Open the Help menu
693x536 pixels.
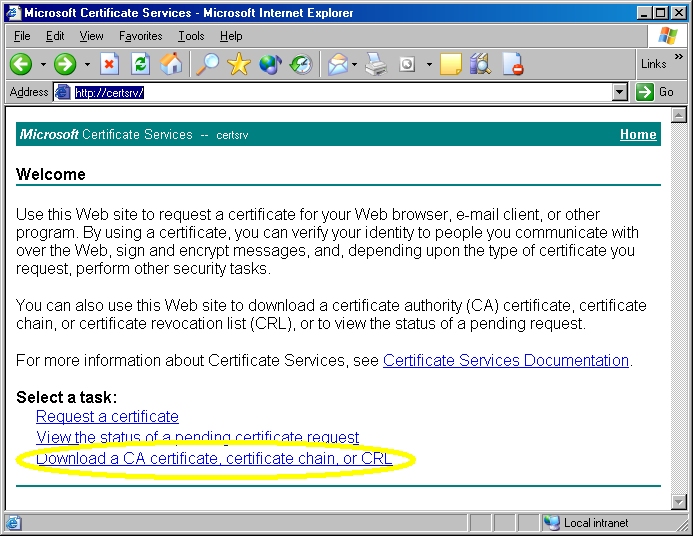pyautogui.click(x=231, y=36)
